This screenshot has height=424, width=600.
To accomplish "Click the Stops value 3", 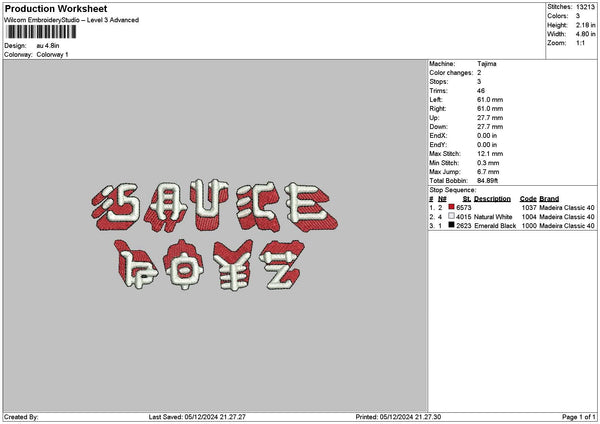I will pyautogui.click(x=479, y=82).
